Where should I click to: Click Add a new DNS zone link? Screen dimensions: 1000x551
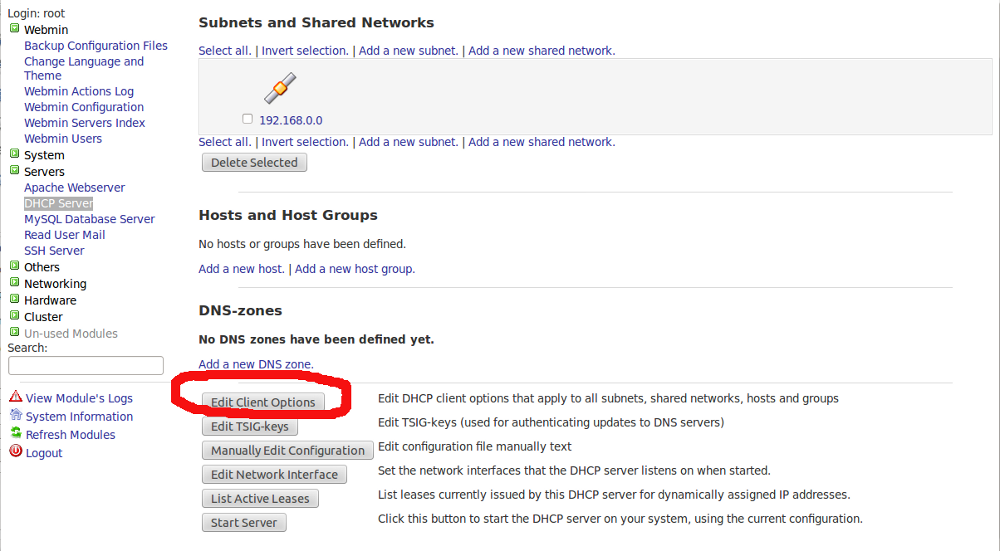(256, 364)
